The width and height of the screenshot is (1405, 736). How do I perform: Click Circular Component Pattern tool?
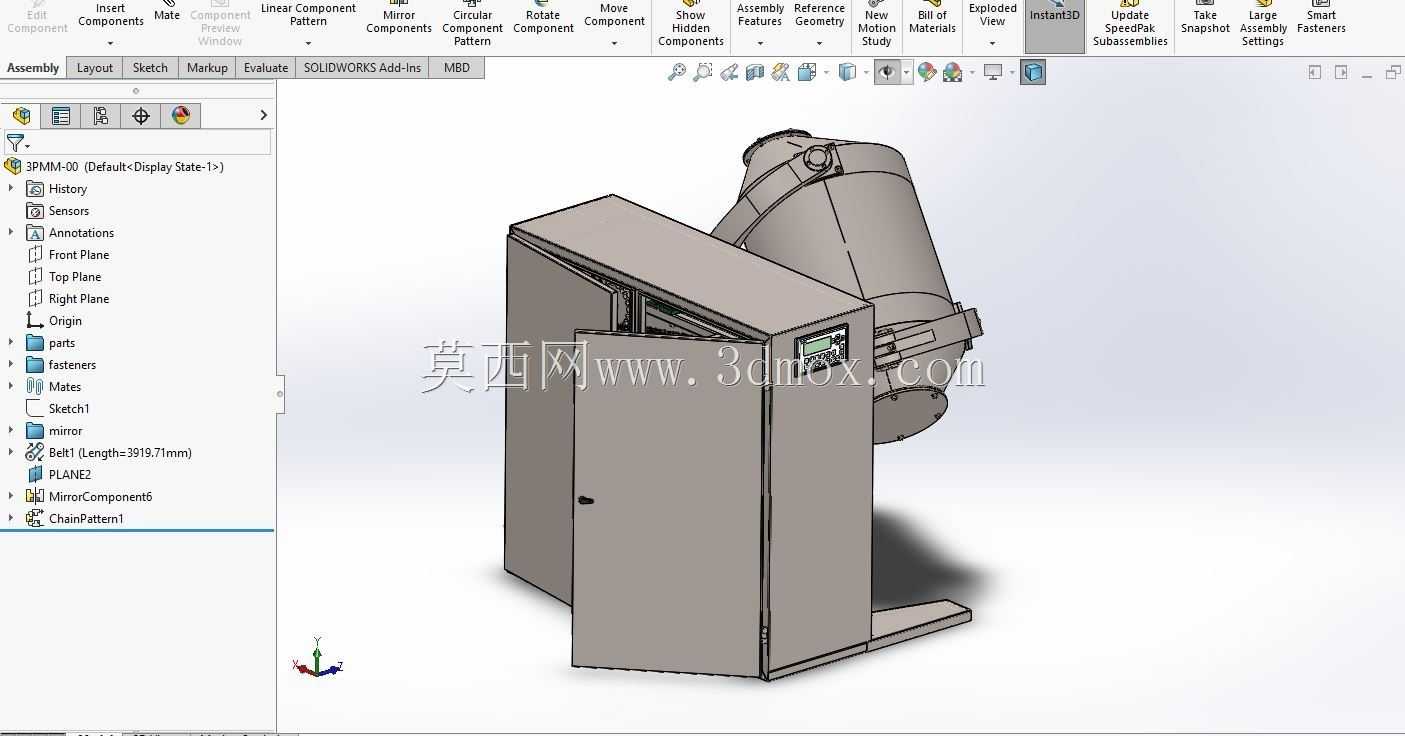coord(472,24)
